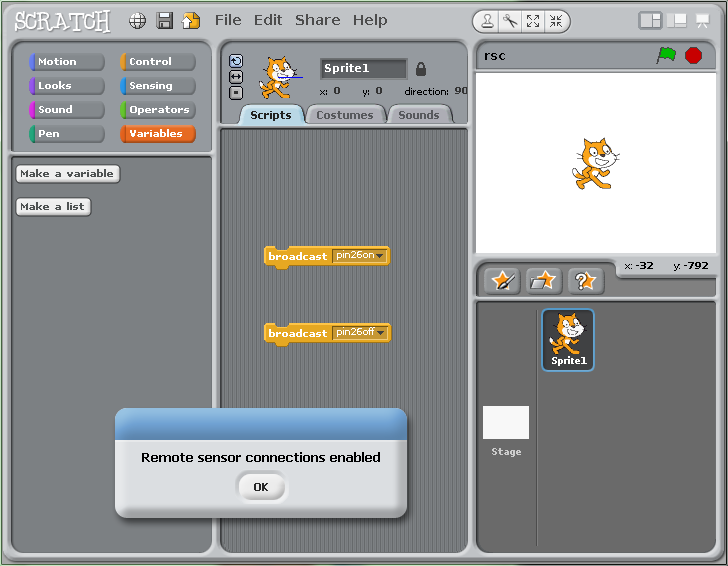Open the File menu
This screenshot has width=728, height=566.
(228, 20)
